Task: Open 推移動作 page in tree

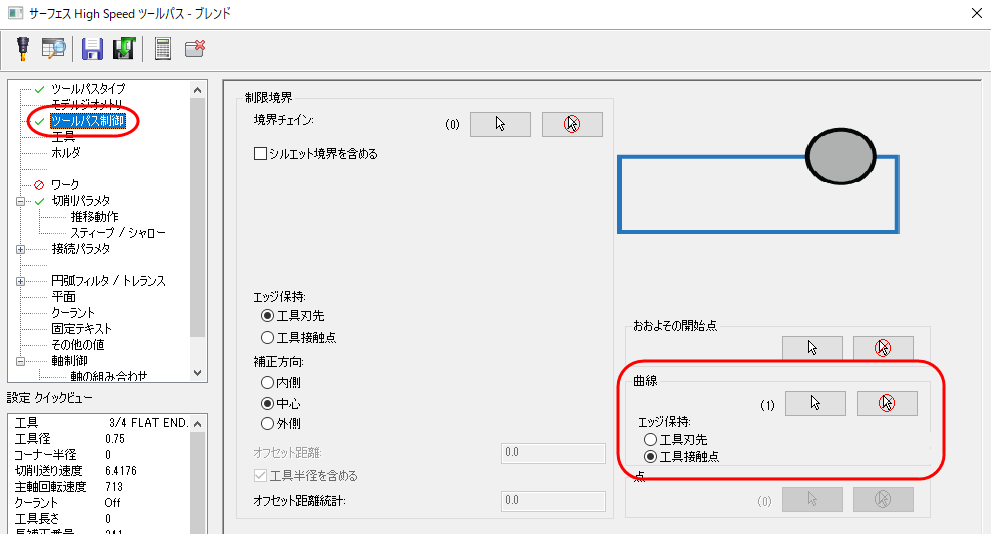Action: pos(94,217)
